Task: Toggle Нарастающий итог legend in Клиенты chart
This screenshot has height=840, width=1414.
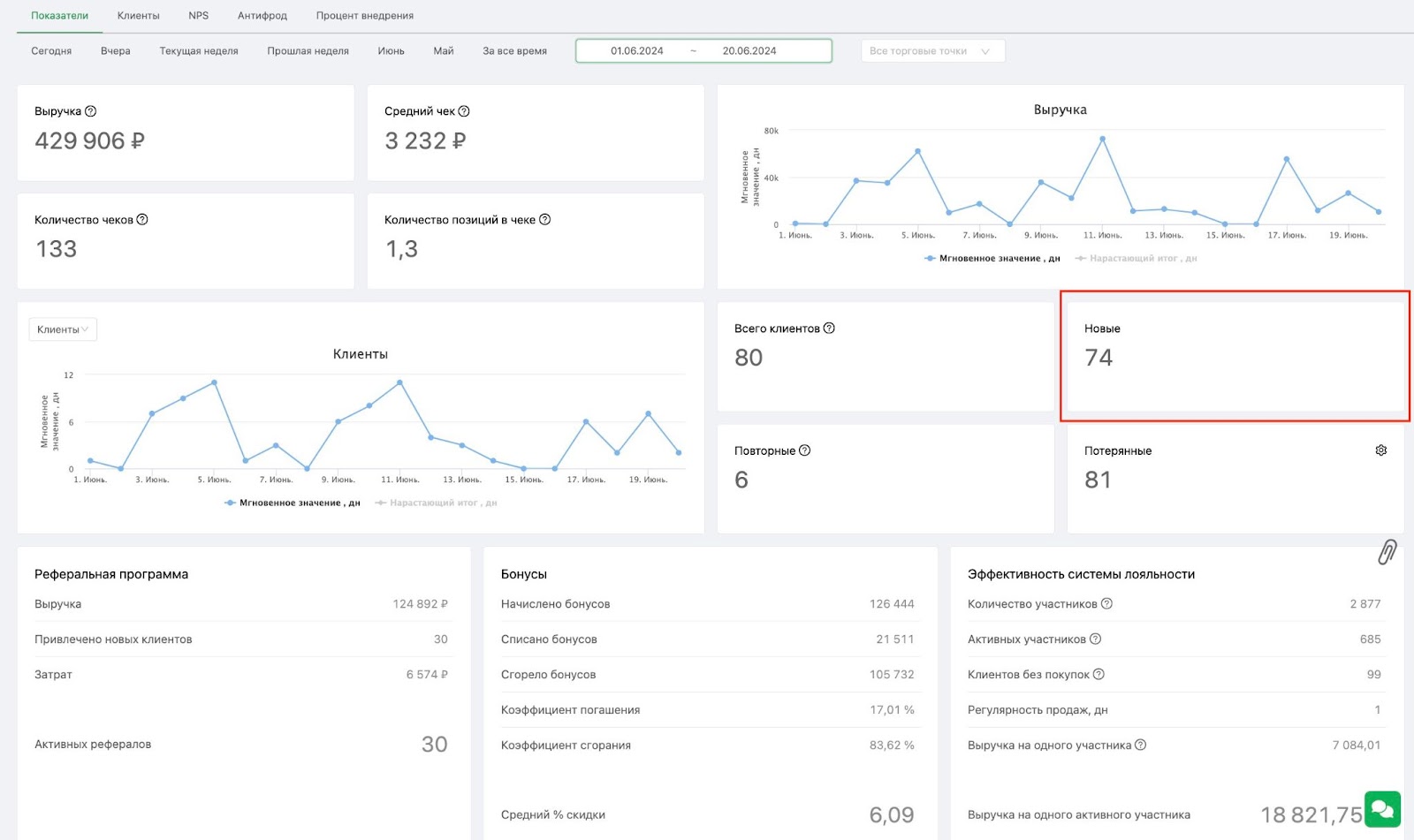Action: (x=436, y=503)
